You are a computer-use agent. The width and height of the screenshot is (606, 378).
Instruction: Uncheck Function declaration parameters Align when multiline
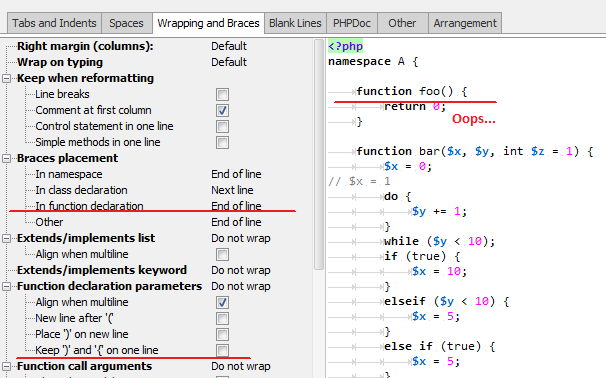222,302
